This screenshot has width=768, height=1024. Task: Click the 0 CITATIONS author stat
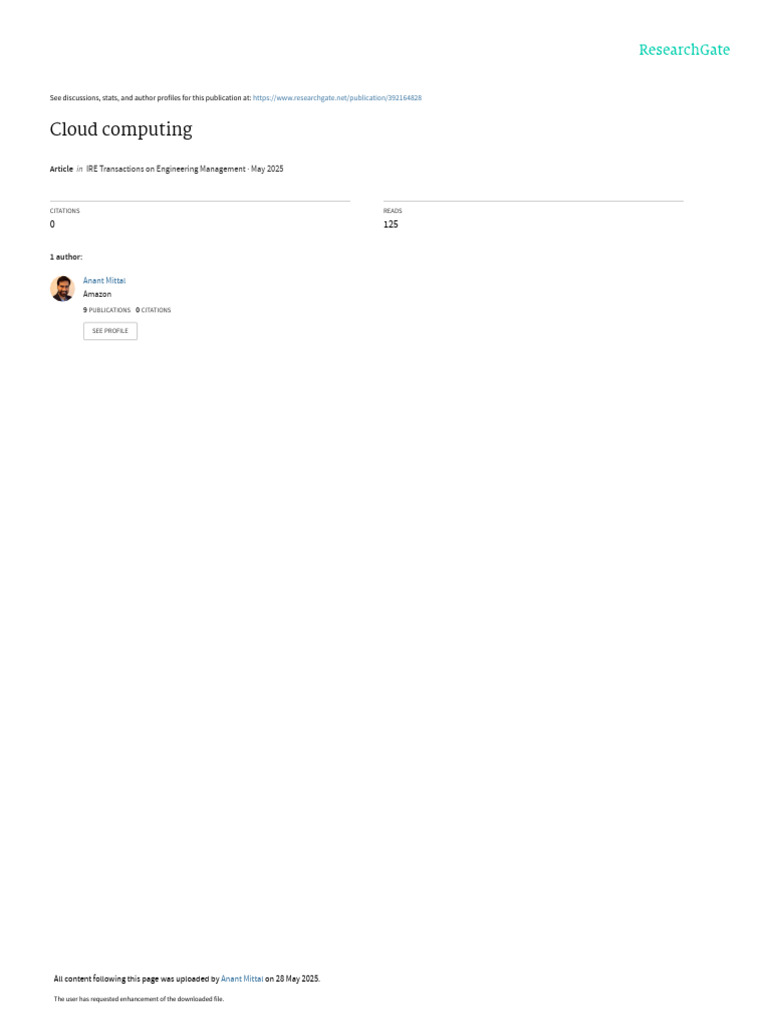tap(153, 310)
